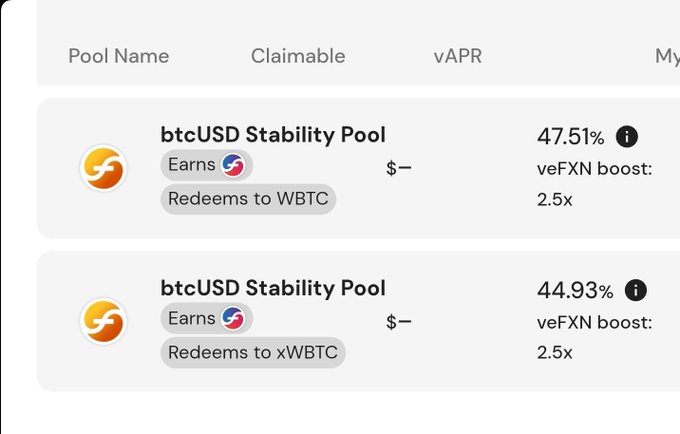
Task: Click the claimable $– amount in the first pool
Action: [399, 168]
